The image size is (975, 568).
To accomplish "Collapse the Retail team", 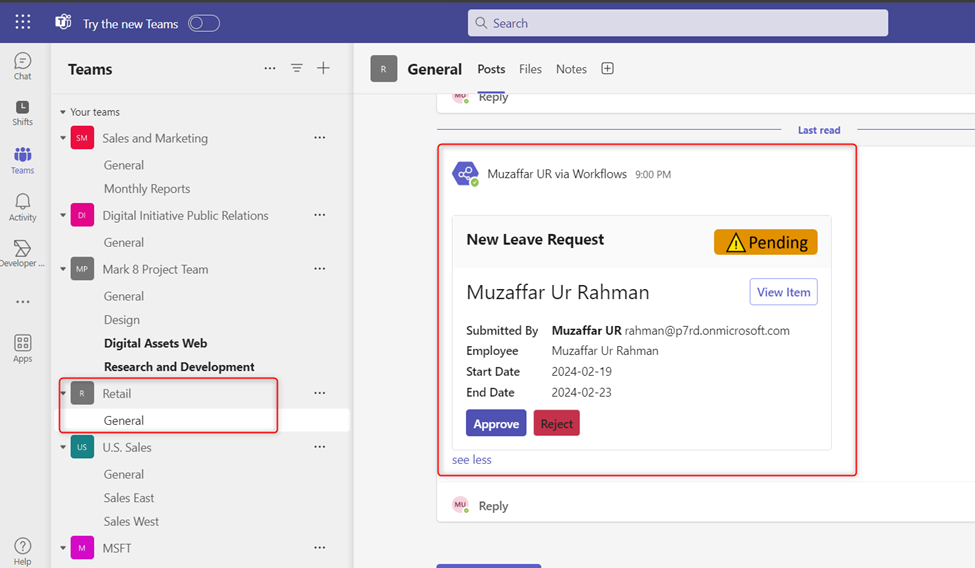I will tap(63, 393).
